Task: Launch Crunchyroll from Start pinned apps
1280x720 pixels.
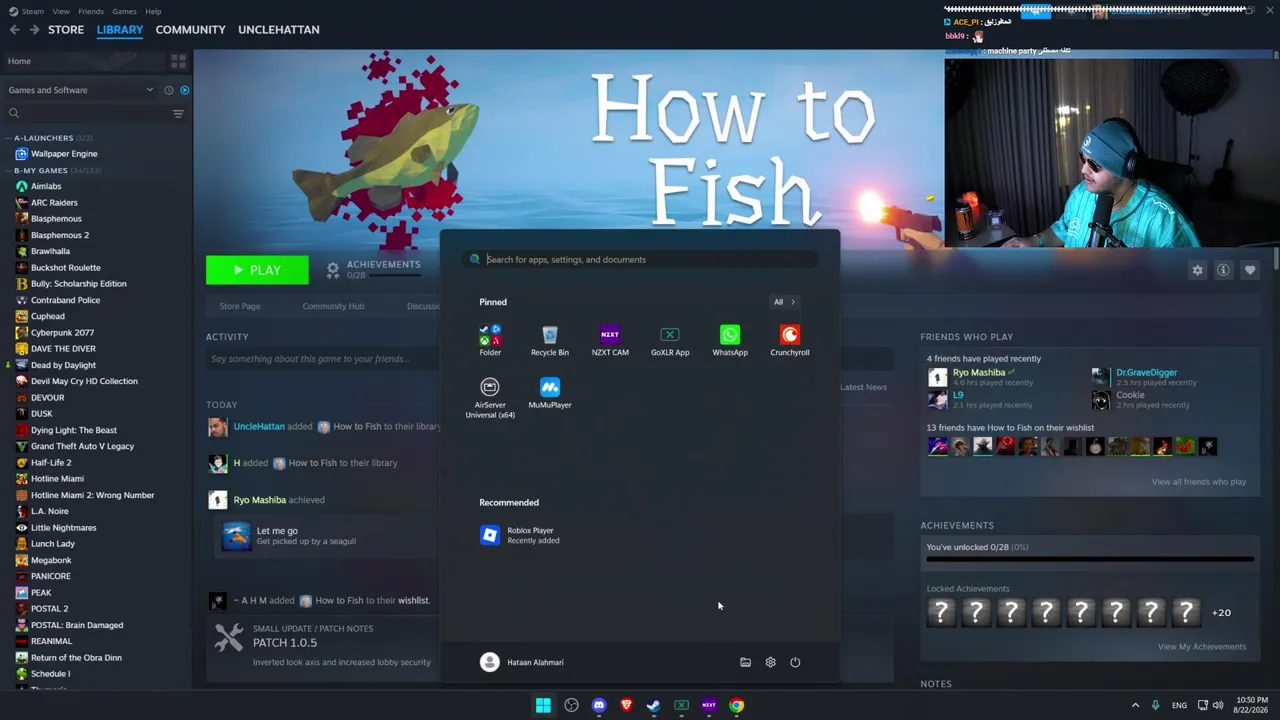Action: [790, 340]
